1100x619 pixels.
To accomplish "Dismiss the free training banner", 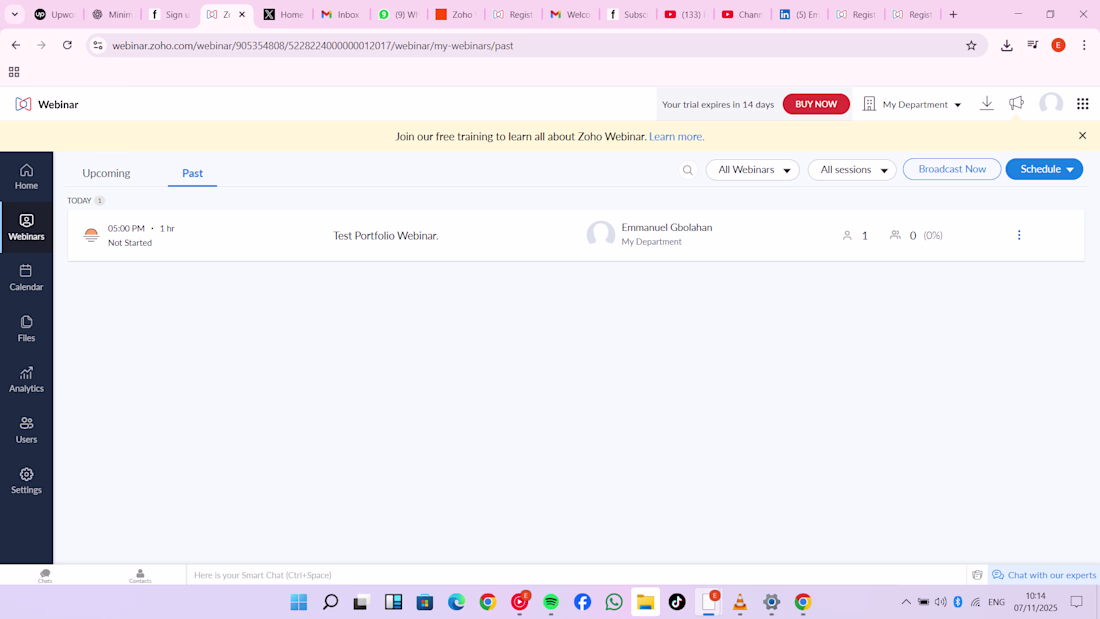I will pyautogui.click(x=1082, y=135).
